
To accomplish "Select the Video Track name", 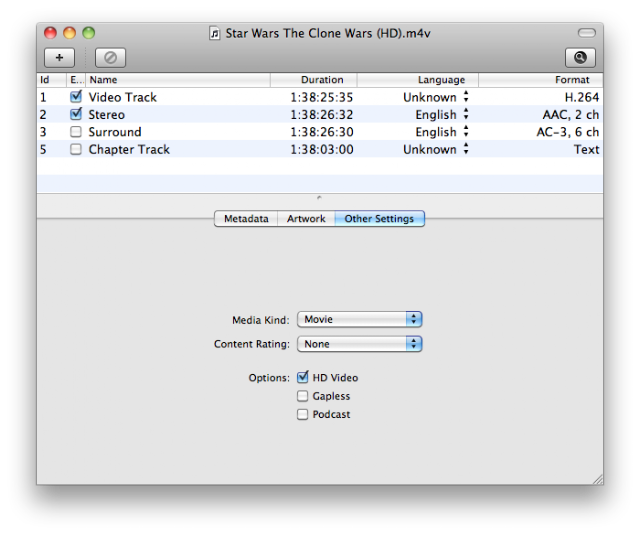I will [x=122, y=97].
